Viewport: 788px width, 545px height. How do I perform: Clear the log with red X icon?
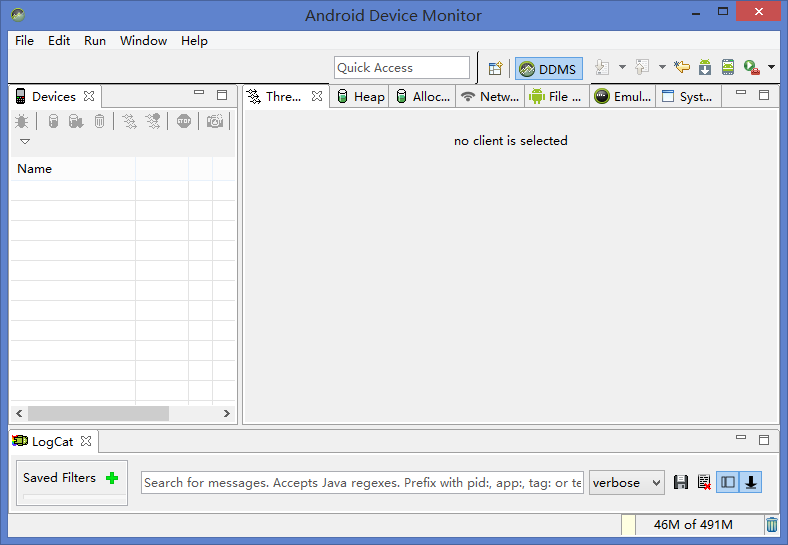[x=704, y=482]
